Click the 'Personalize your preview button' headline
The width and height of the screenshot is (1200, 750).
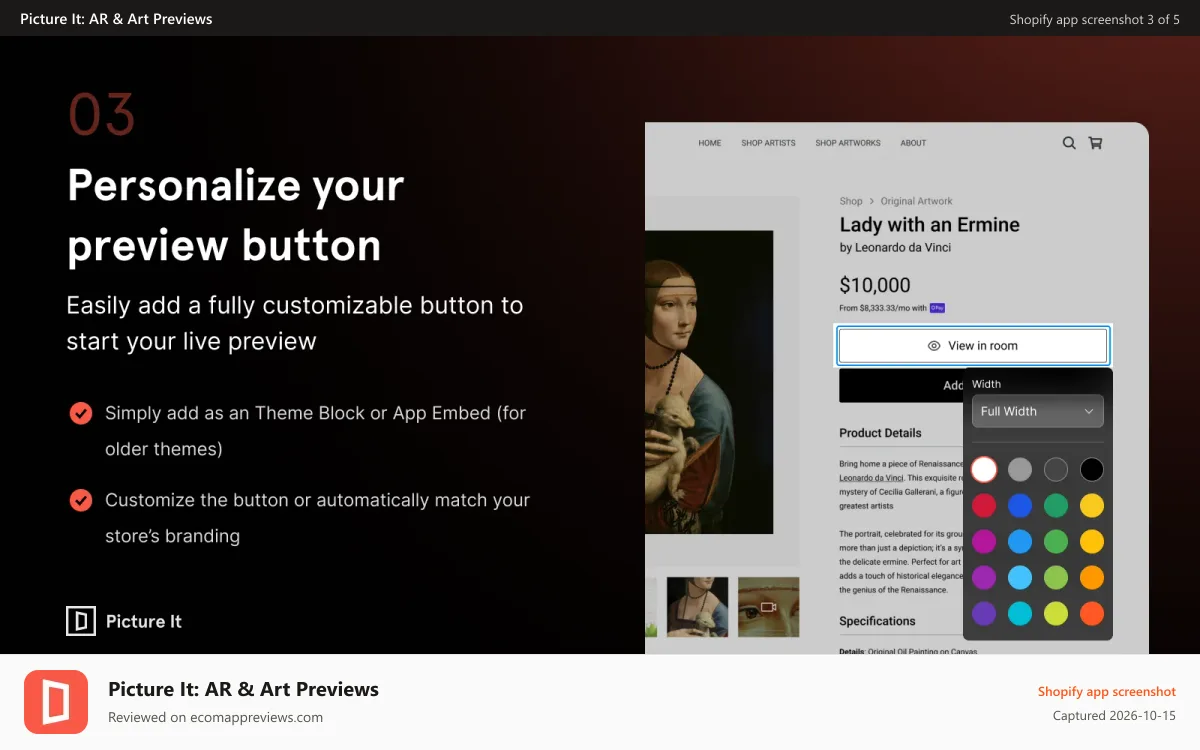236,215
